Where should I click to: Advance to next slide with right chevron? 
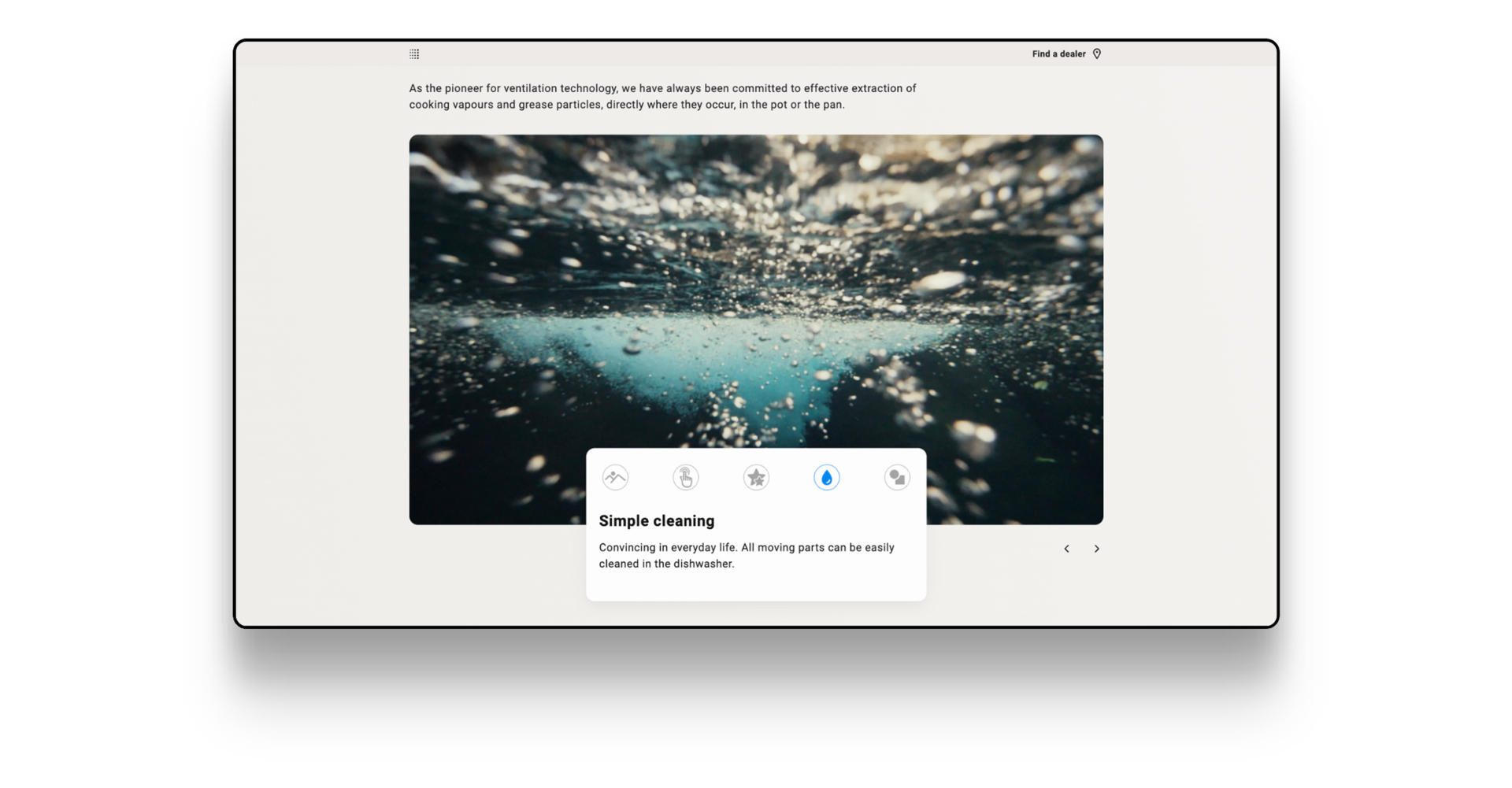1096,549
